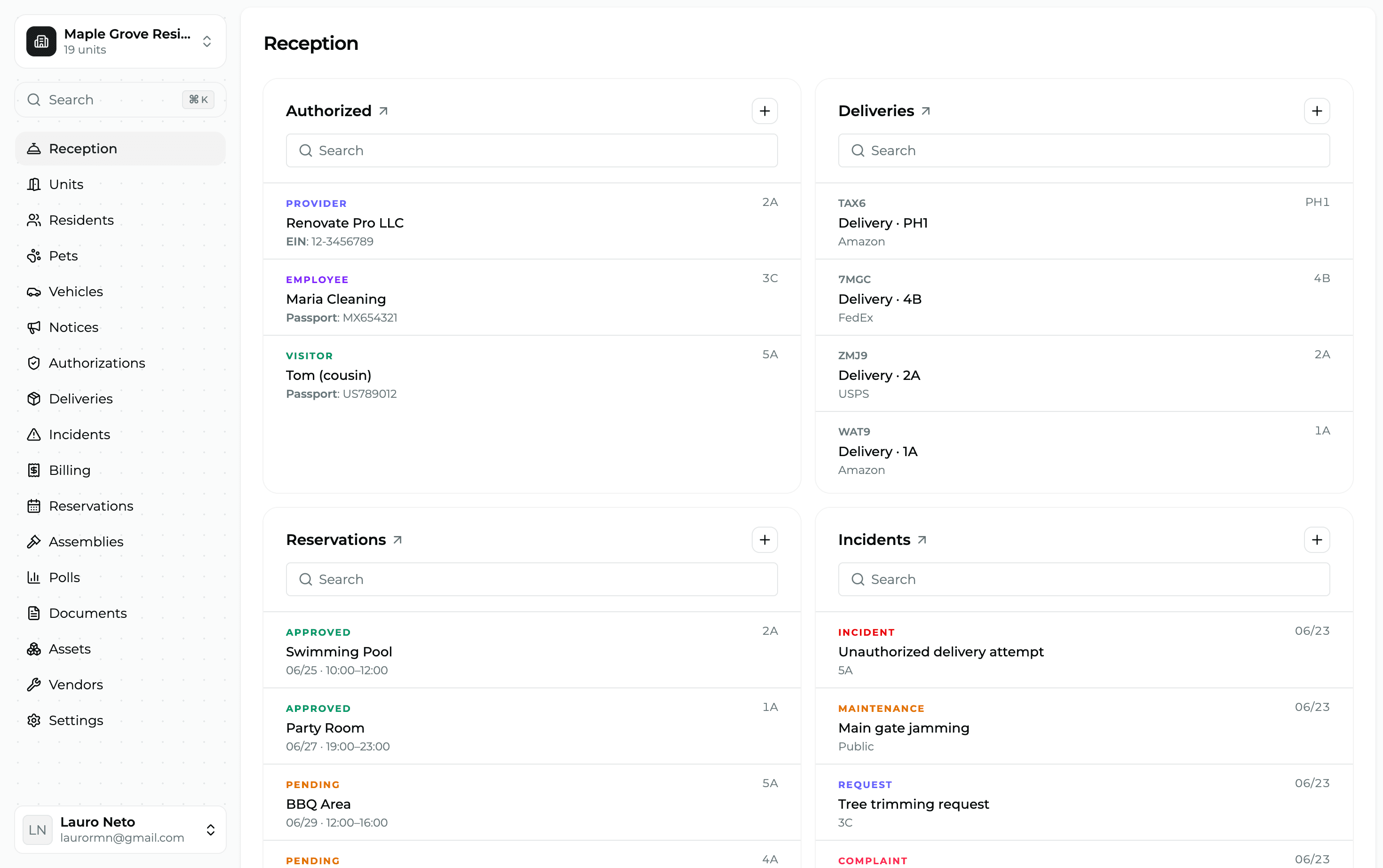Select the Renovate Pro LLC provider row
The height and width of the screenshot is (868, 1383).
pyautogui.click(x=532, y=221)
